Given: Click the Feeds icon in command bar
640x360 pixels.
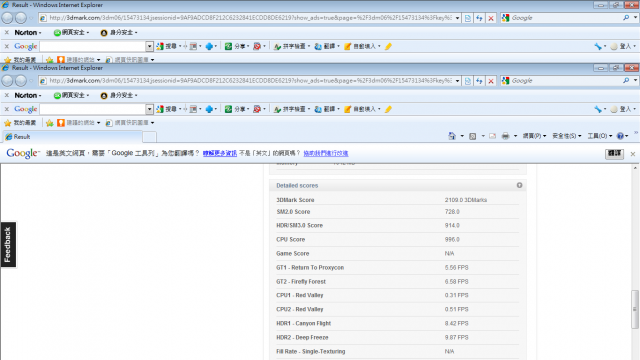Looking at the screenshot, I should coord(473,136).
